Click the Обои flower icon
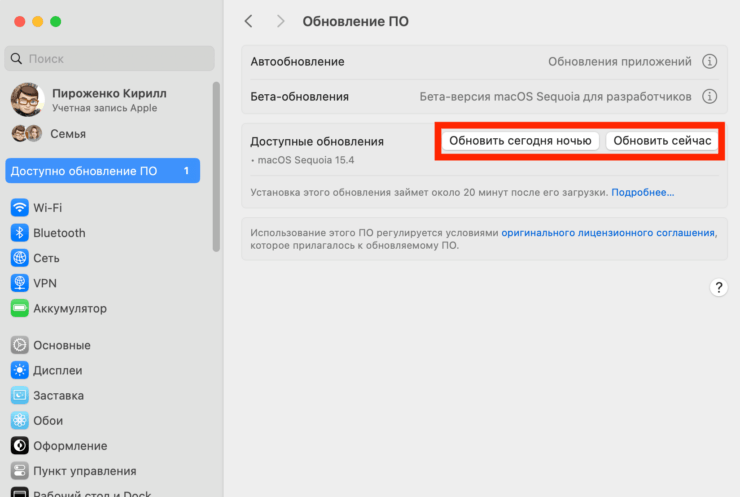 click(19, 421)
